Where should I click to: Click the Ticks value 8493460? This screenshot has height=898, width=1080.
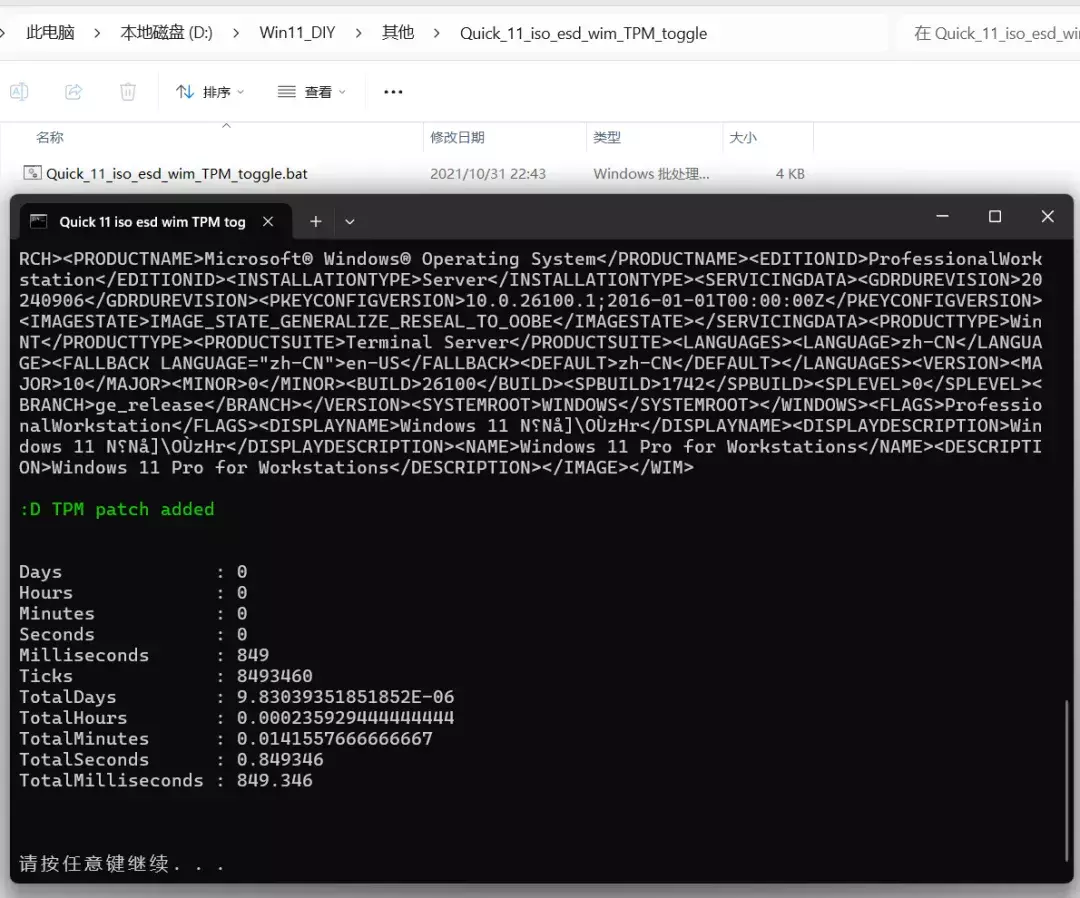tap(274, 676)
